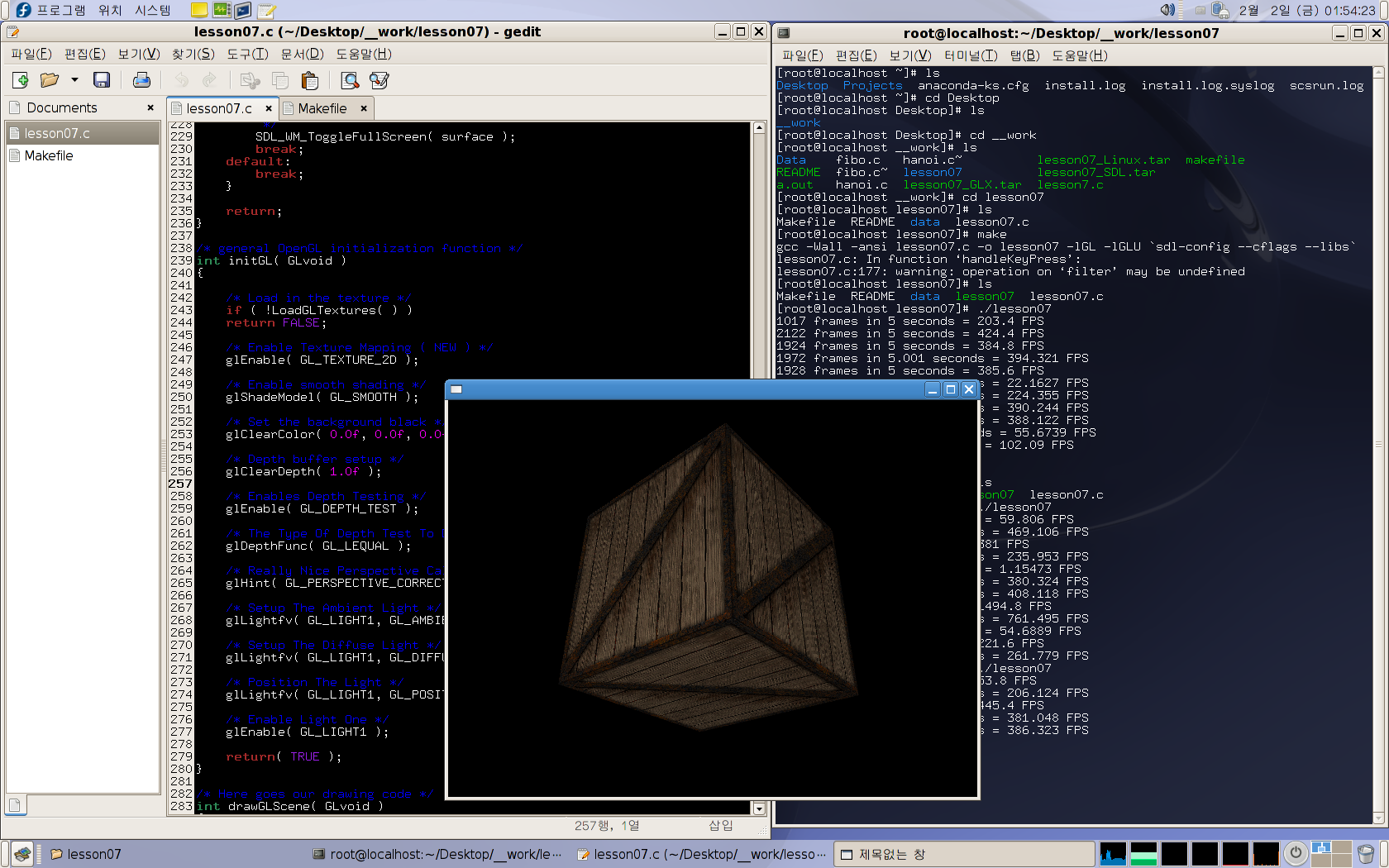Click the Fedora logo in top panel
This screenshot has height=868, width=1389.
23,10
